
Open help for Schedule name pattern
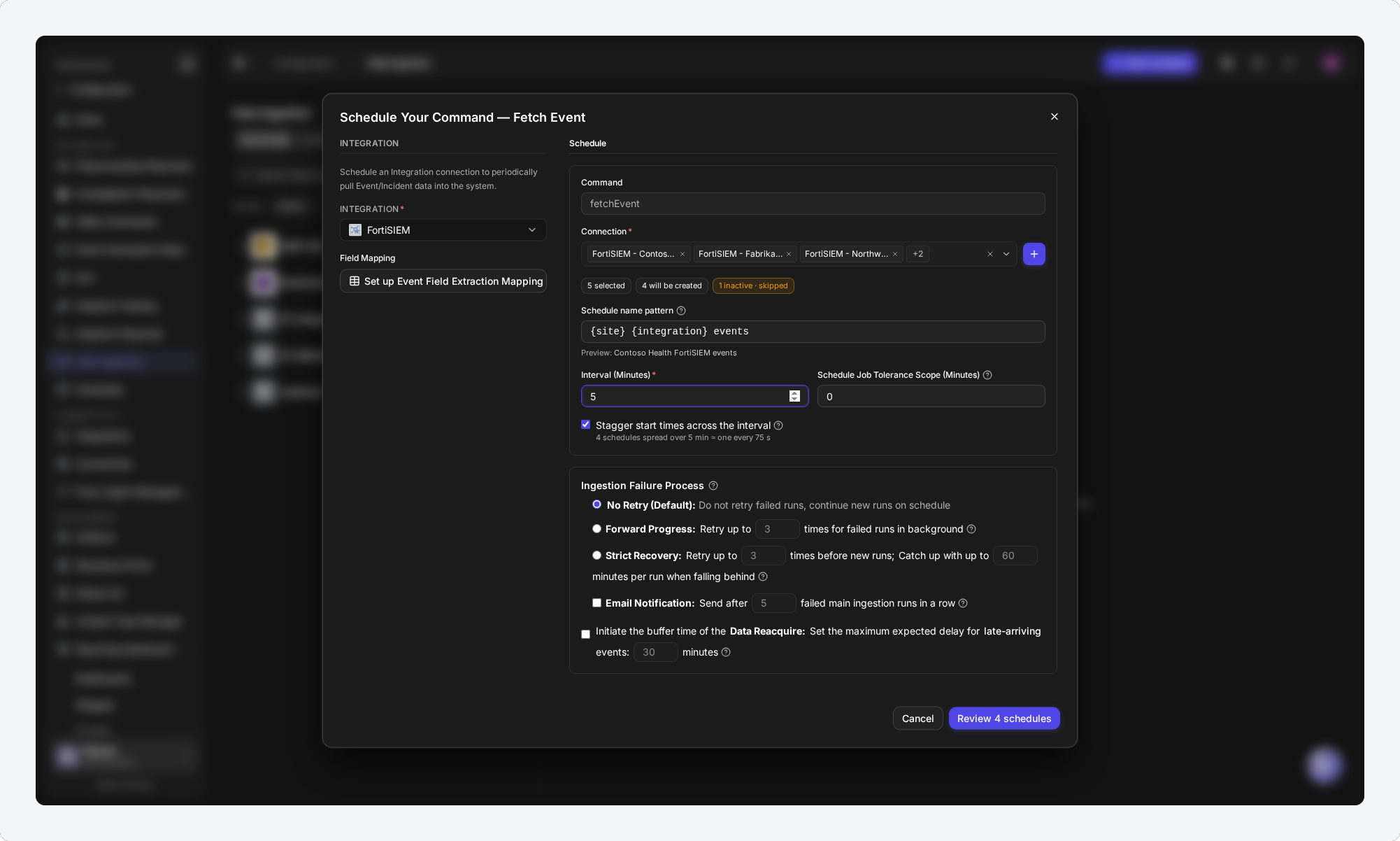coord(681,311)
